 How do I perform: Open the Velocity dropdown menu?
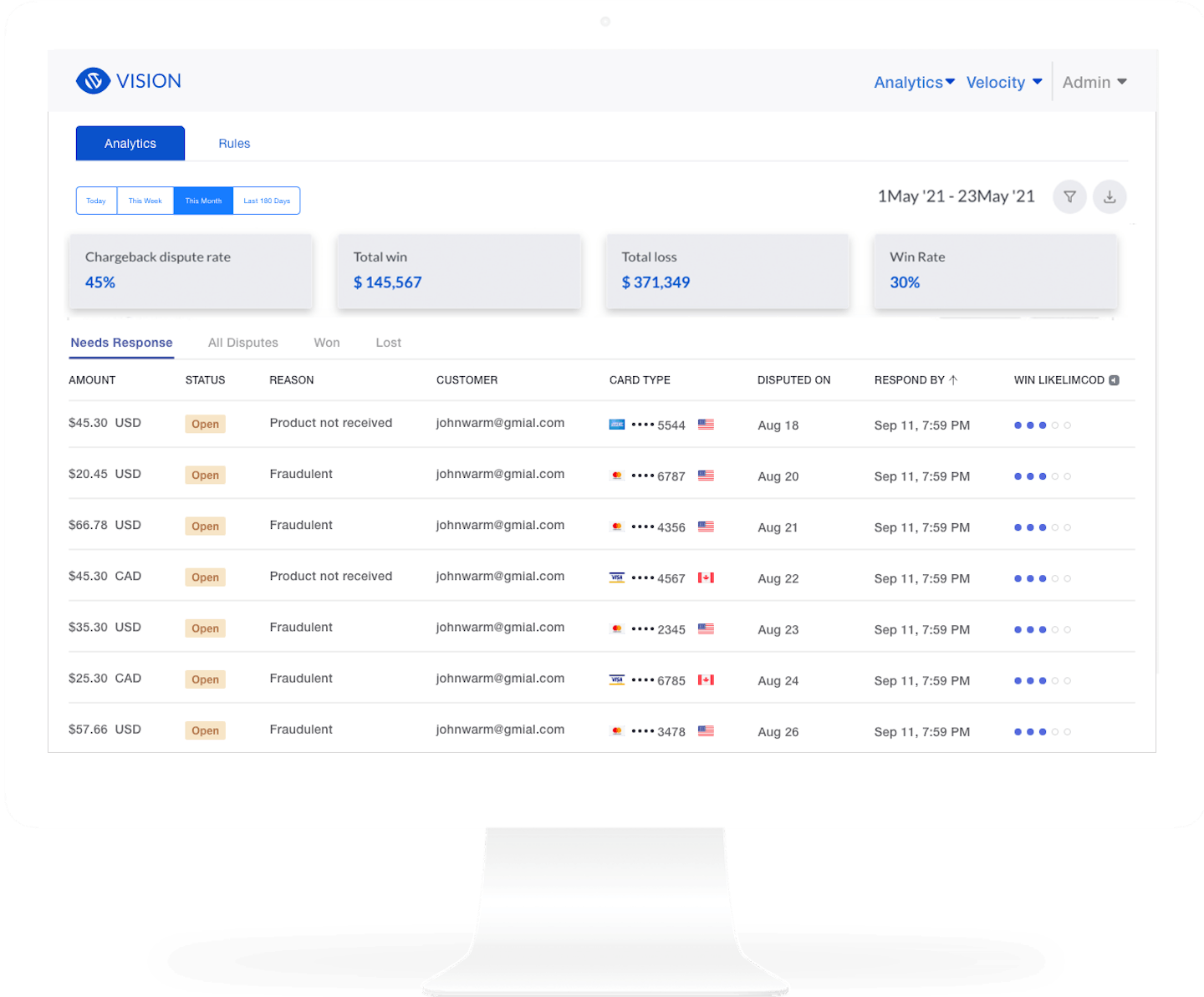[1003, 82]
